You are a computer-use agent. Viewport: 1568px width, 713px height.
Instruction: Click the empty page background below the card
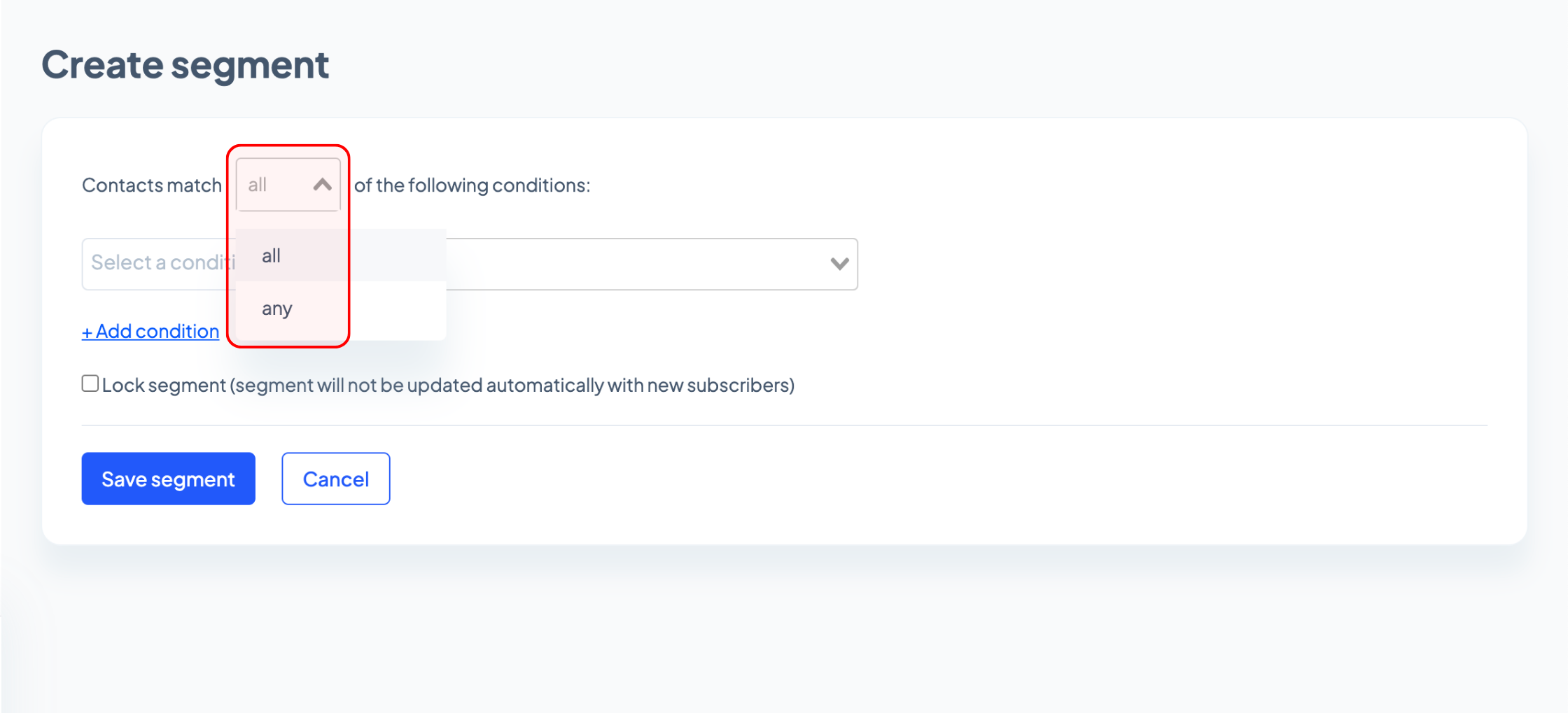[x=784, y=630]
